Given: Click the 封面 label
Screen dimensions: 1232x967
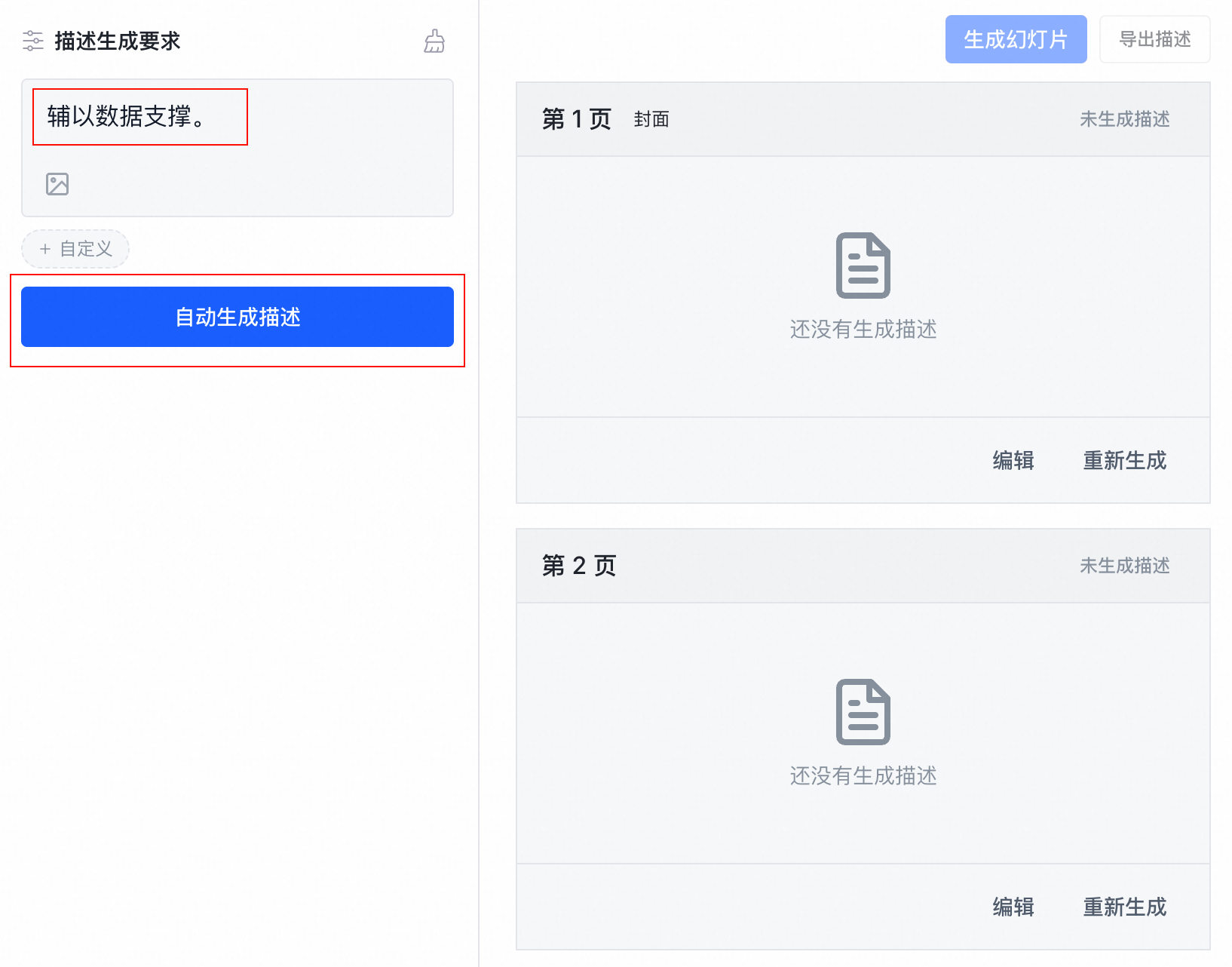Looking at the screenshot, I should 651,119.
